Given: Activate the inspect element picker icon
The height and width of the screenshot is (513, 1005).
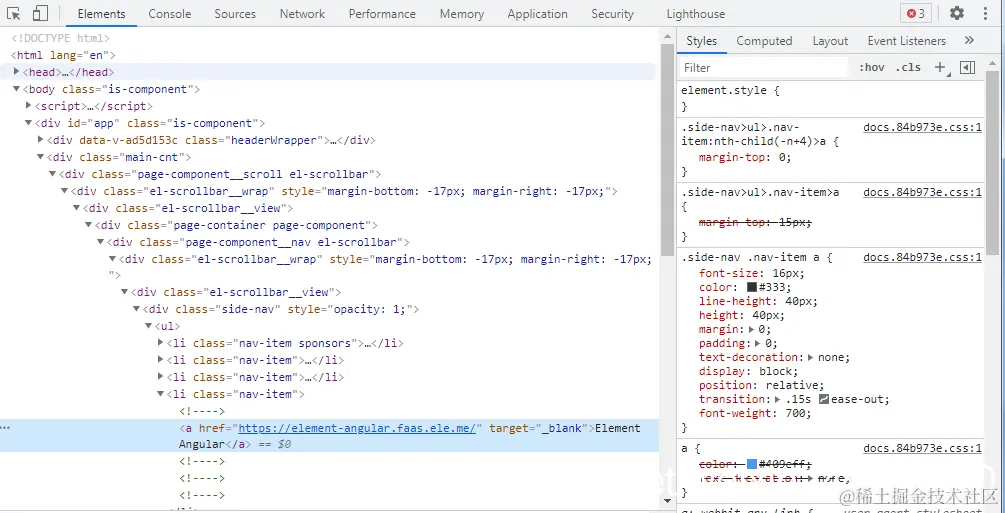Looking at the screenshot, I should pyautogui.click(x=14, y=13).
